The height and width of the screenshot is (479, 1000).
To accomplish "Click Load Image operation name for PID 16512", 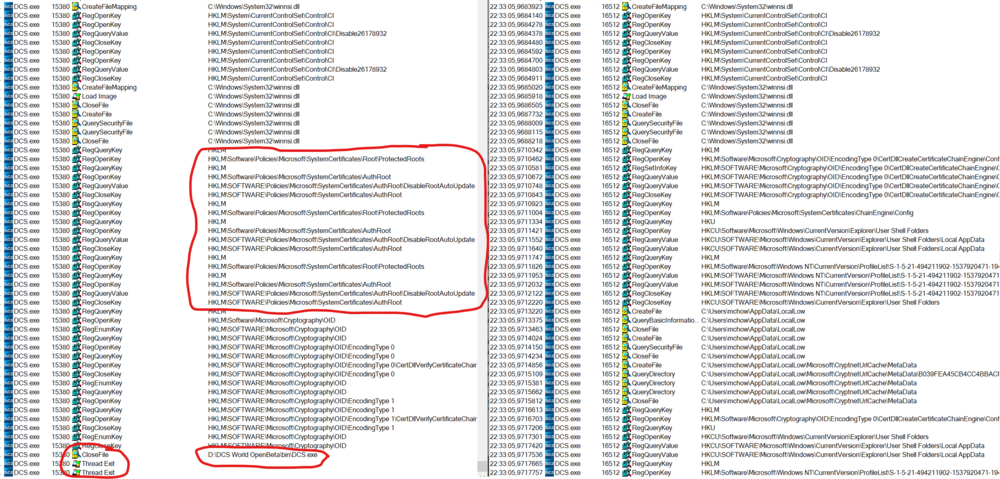I will (649, 96).
